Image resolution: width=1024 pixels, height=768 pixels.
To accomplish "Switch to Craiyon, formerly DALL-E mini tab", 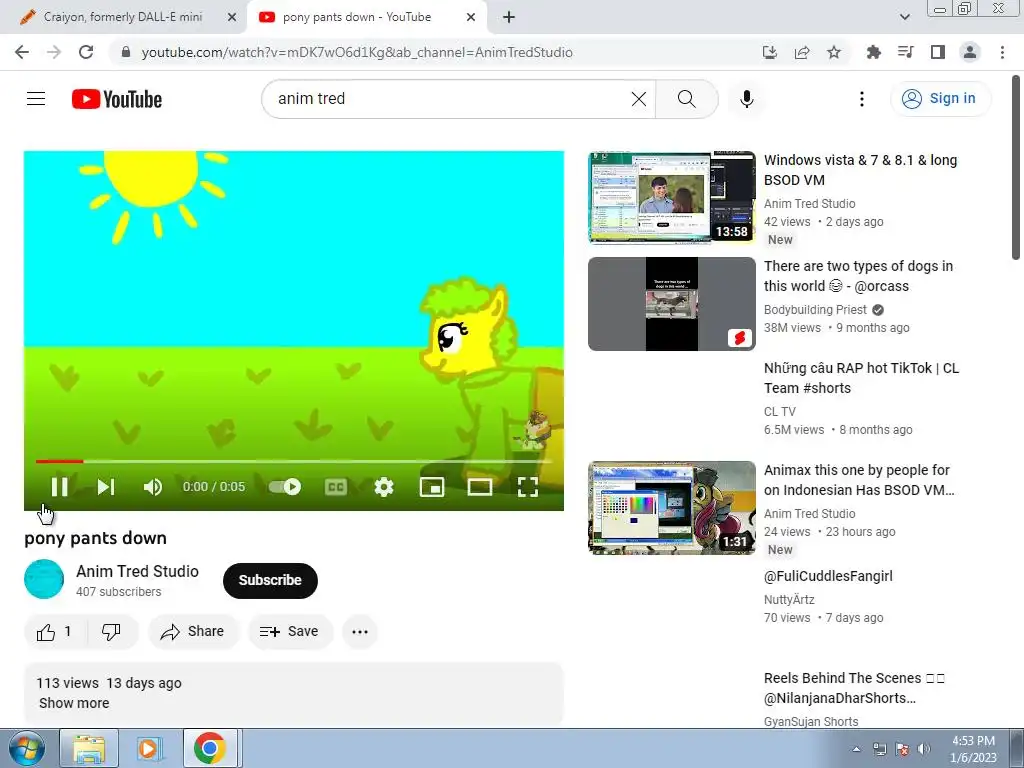I will pos(123,17).
